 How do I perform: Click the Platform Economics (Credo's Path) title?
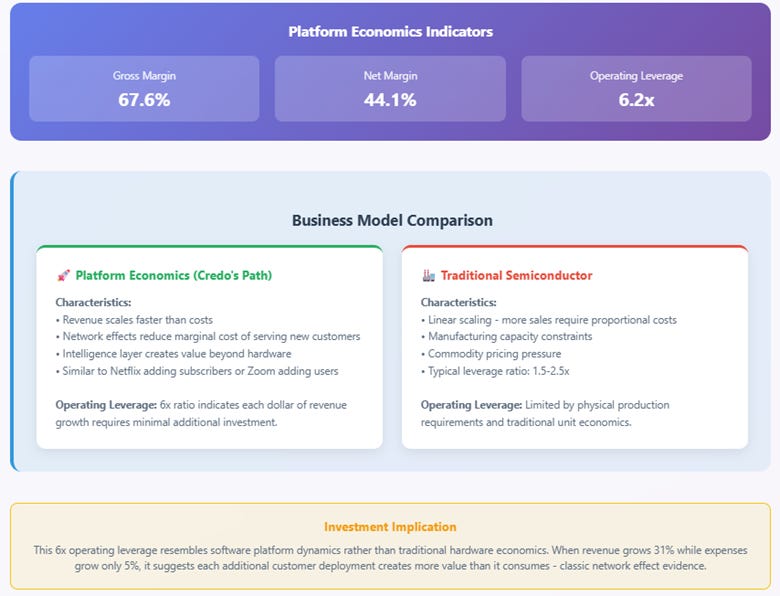coord(174,276)
